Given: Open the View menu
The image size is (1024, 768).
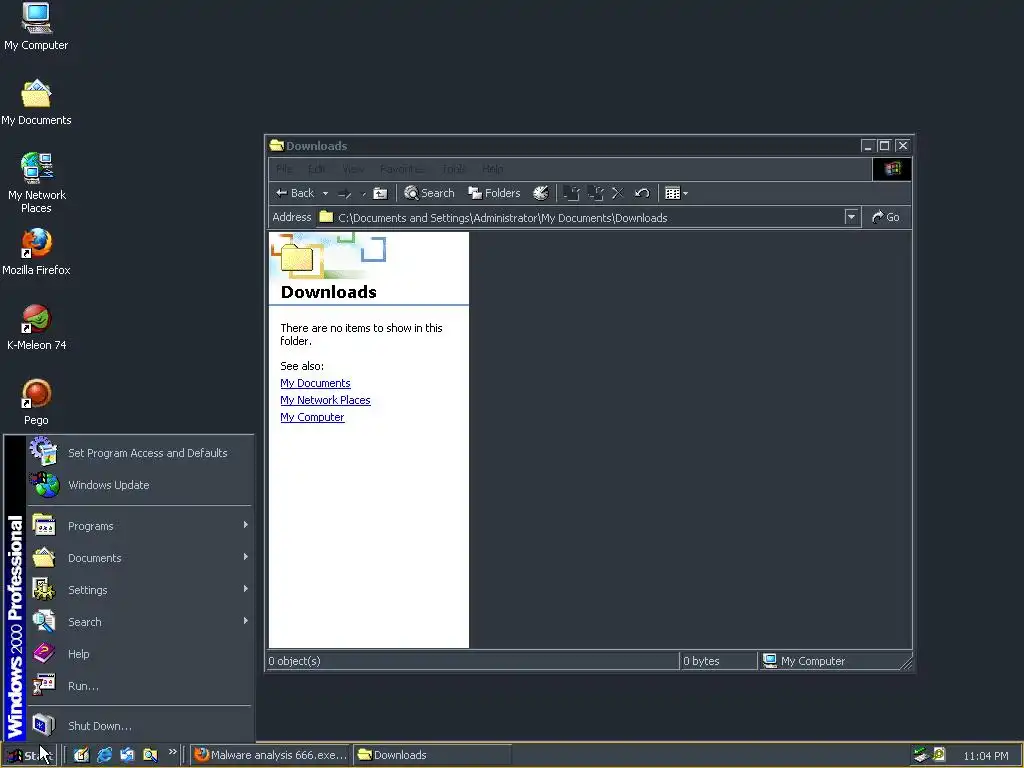Looking at the screenshot, I should click(353, 169).
